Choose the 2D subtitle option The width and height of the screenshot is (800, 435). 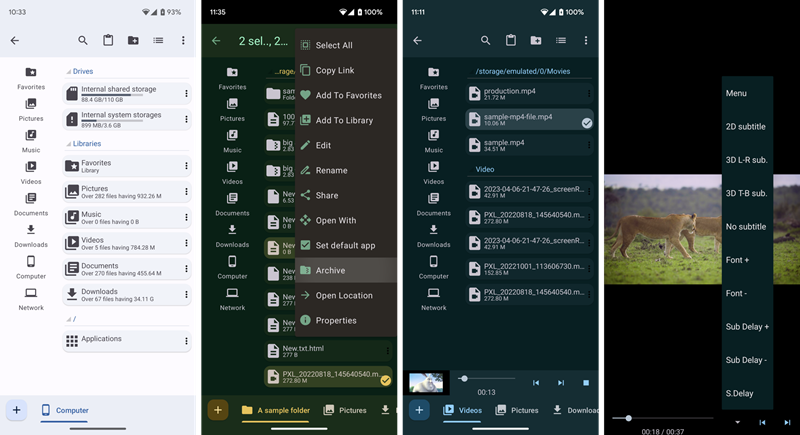coord(745,127)
